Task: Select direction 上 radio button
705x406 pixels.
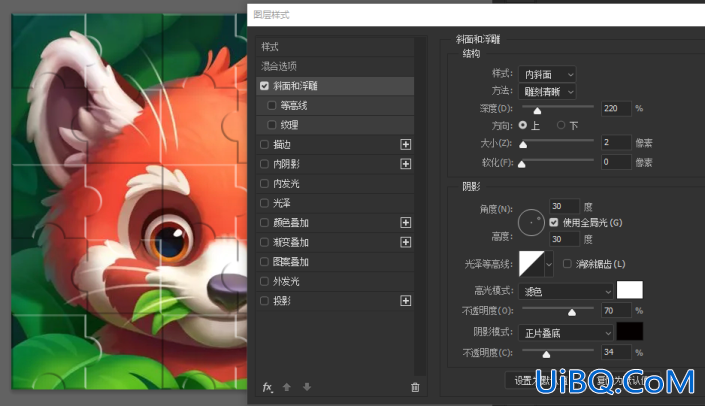Action: pos(522,125)
